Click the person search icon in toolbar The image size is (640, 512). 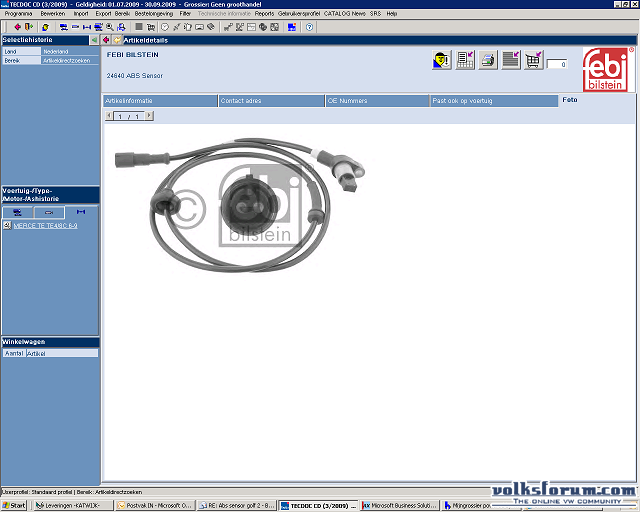coord(121,27)
